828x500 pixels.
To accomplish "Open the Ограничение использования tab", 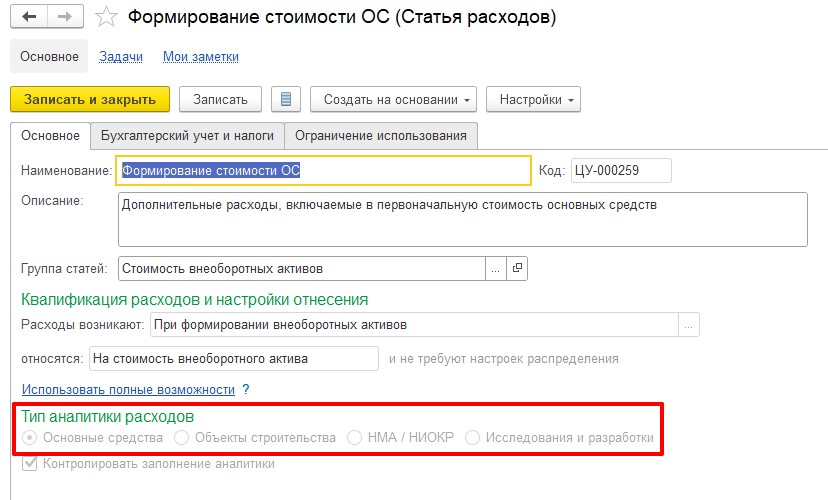I will (380, 135).
